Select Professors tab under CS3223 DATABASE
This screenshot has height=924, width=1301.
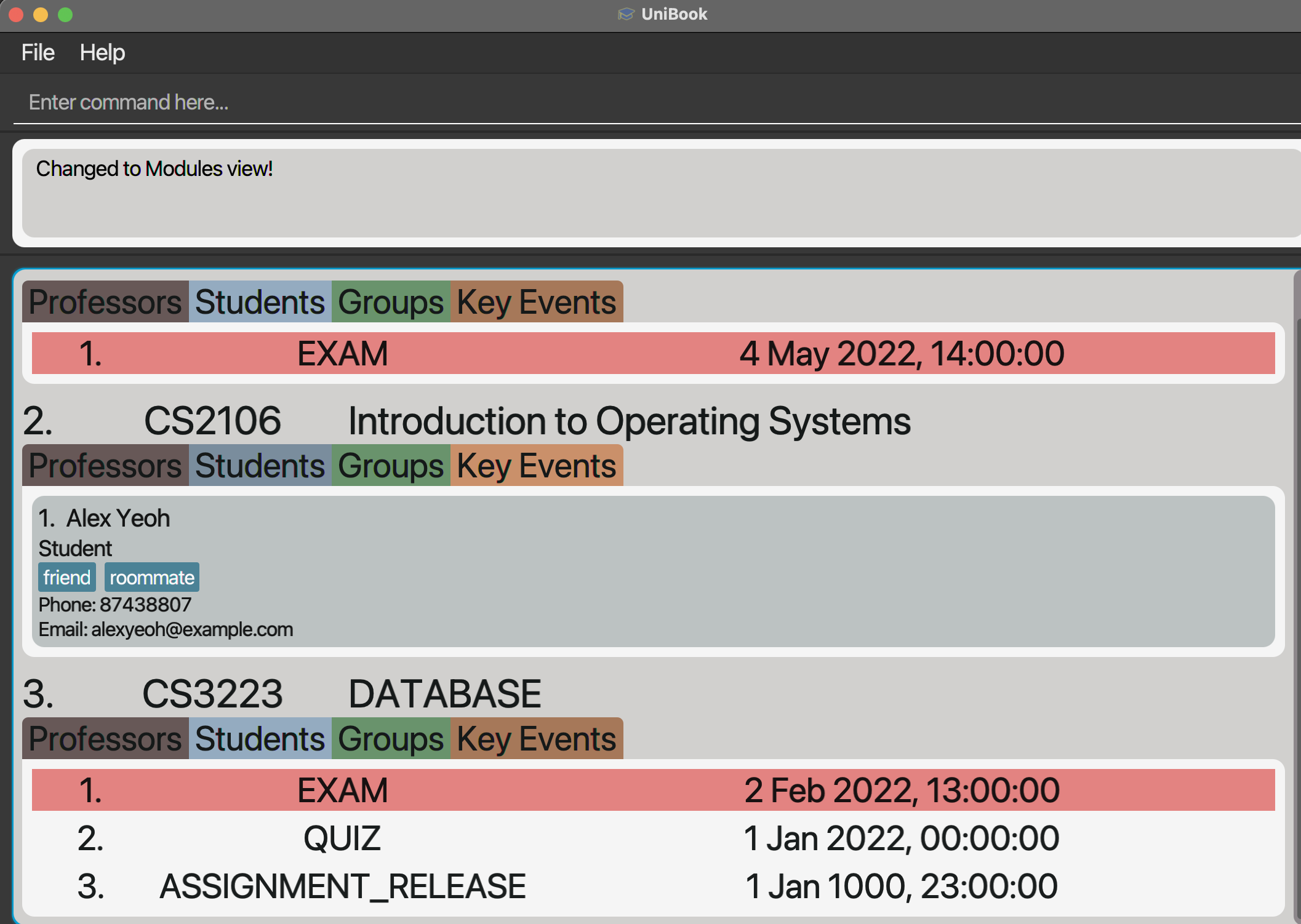tap(105, 739)
